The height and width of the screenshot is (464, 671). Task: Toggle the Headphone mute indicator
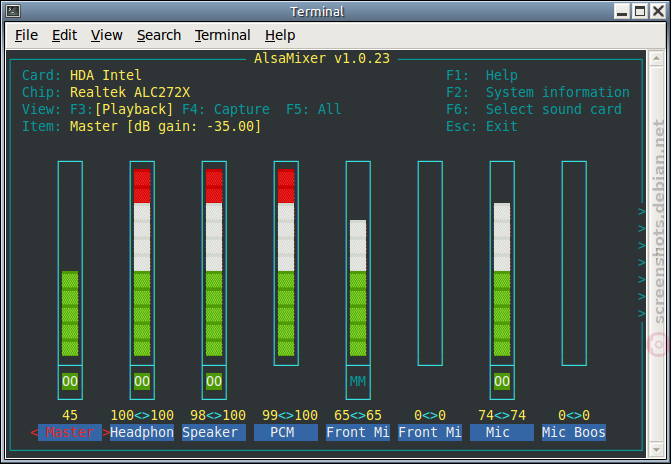tap(142, 381)
